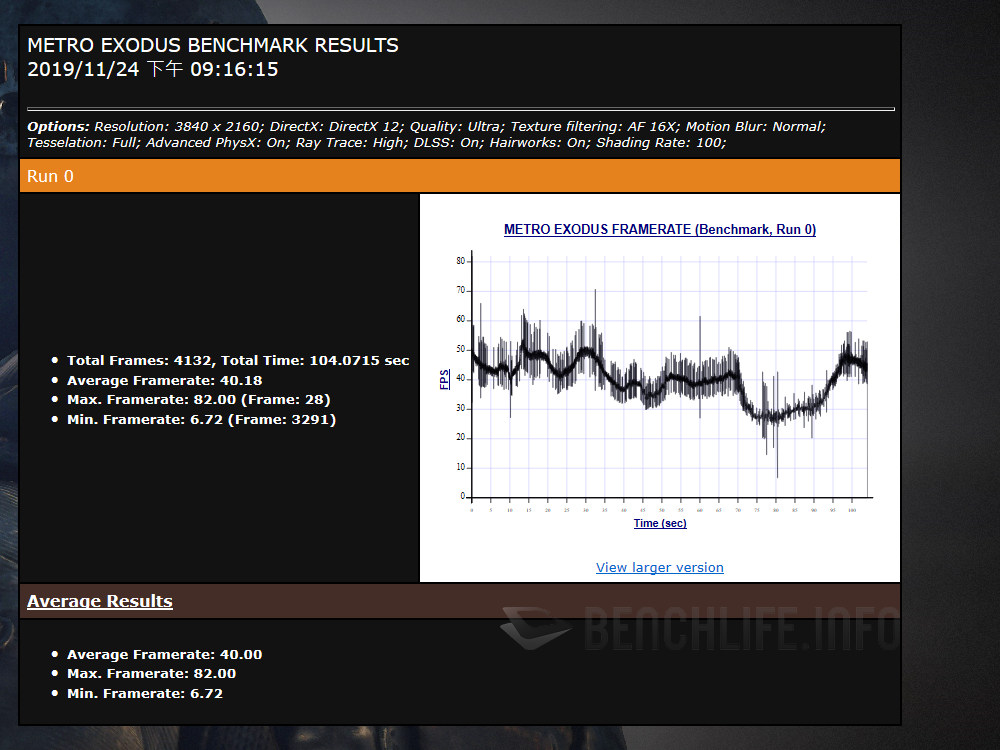Click the framerate line graph
Viewport: 1000px width, 750px height.
pyautogui.click(x=668, y=380)
